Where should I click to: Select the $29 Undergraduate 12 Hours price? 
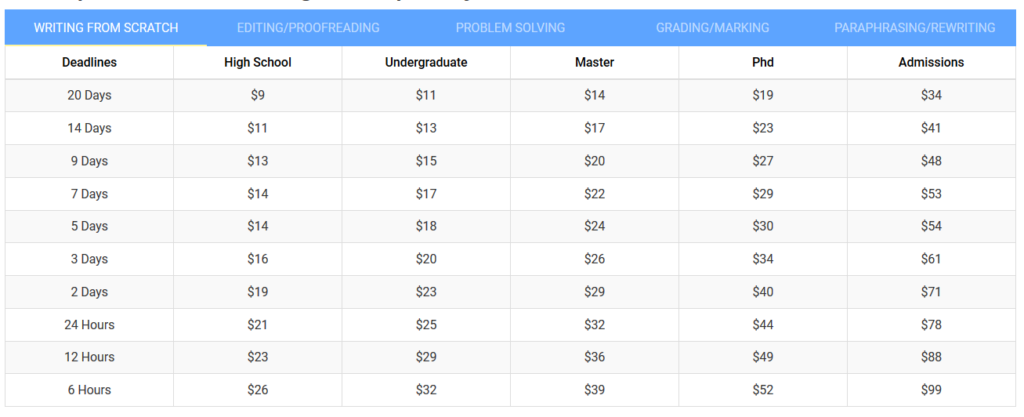(426, 357)
